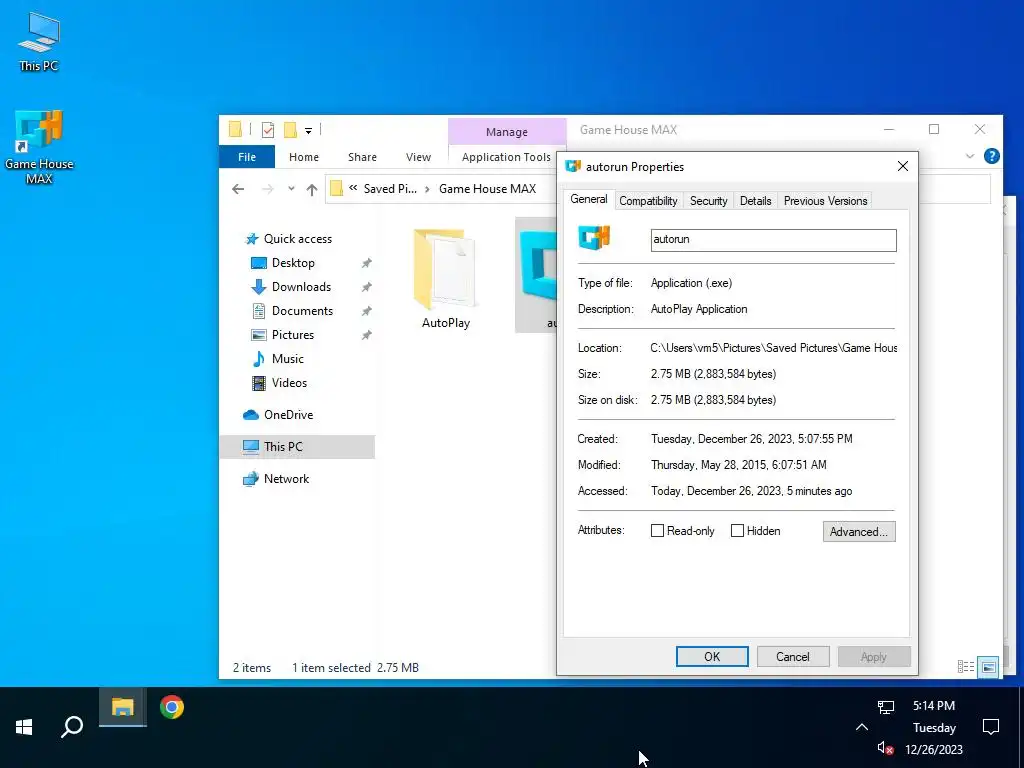
Task: Open Compatibility tab in autorun Properties
Action: click(648, 201)
